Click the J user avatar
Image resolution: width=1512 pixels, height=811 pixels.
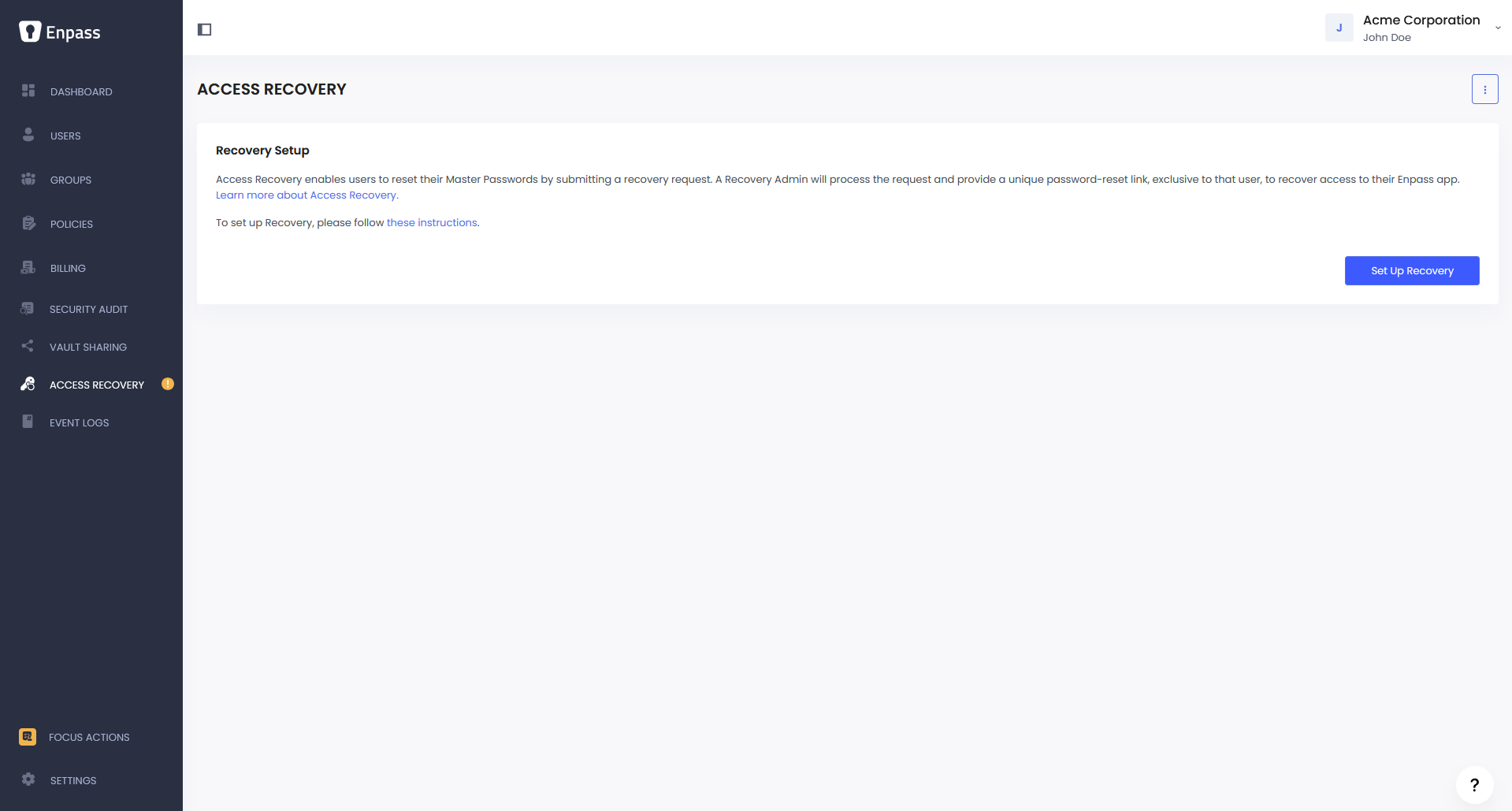pyautogui.click(x=1339, y=28)
